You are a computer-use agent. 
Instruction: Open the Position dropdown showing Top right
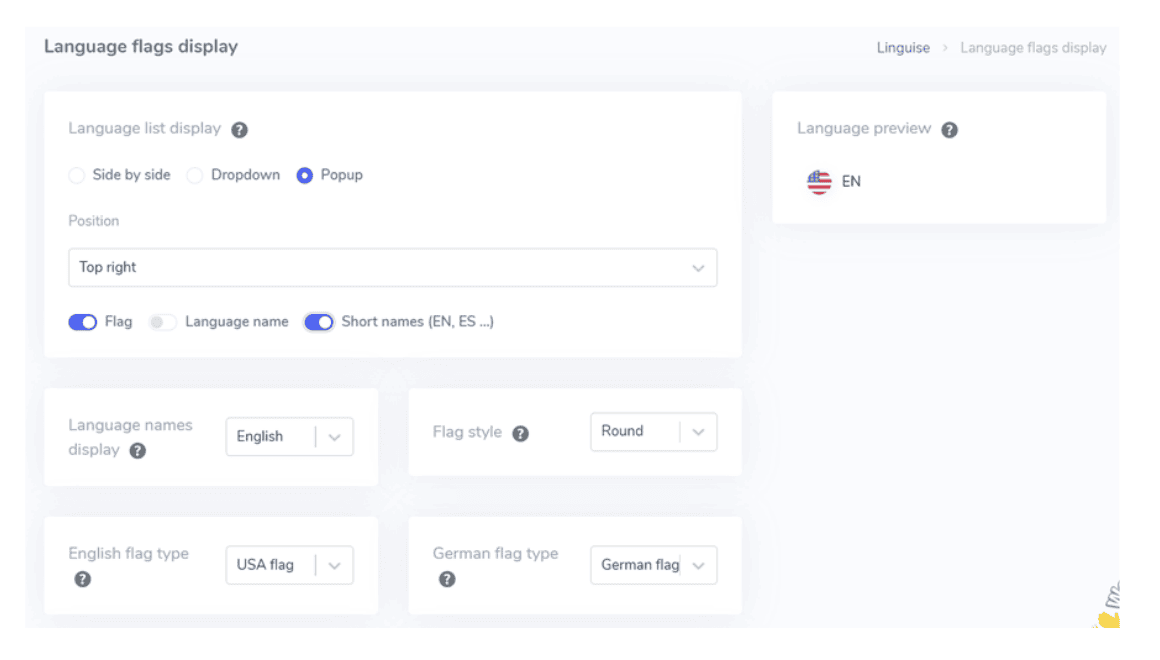click(393, 267)
